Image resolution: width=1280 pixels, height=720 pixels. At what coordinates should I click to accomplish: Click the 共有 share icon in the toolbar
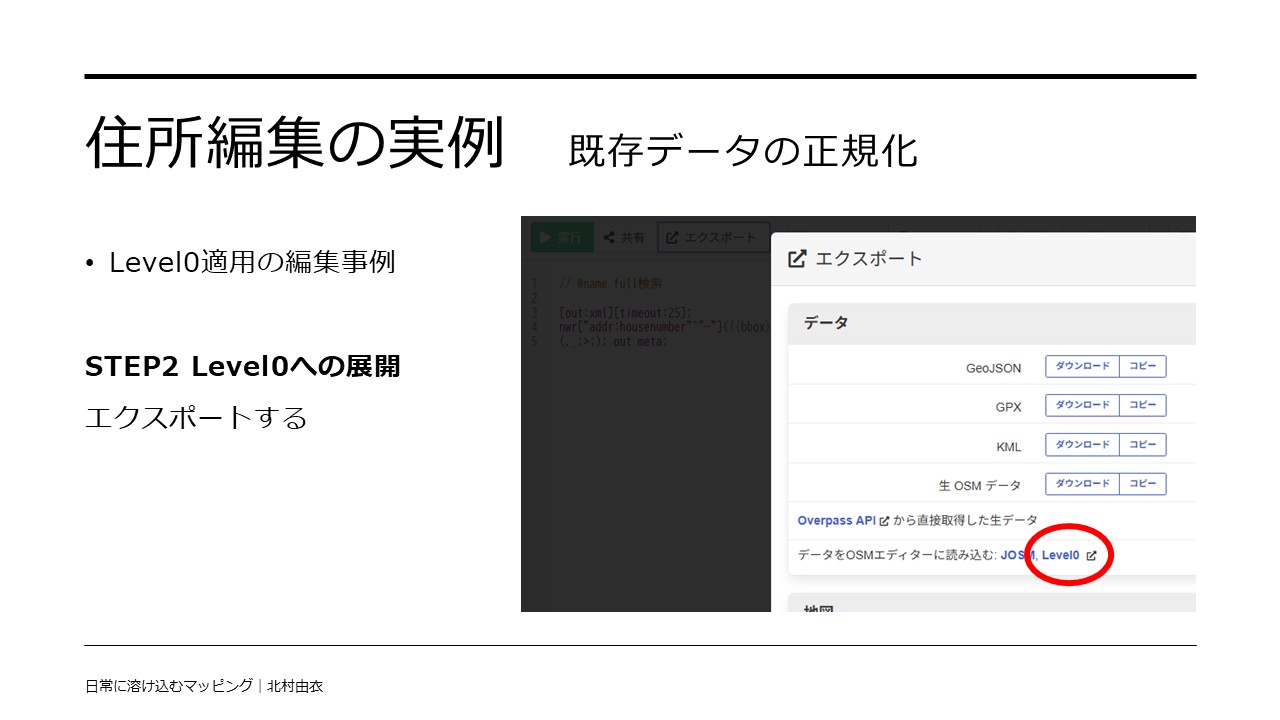609,236
